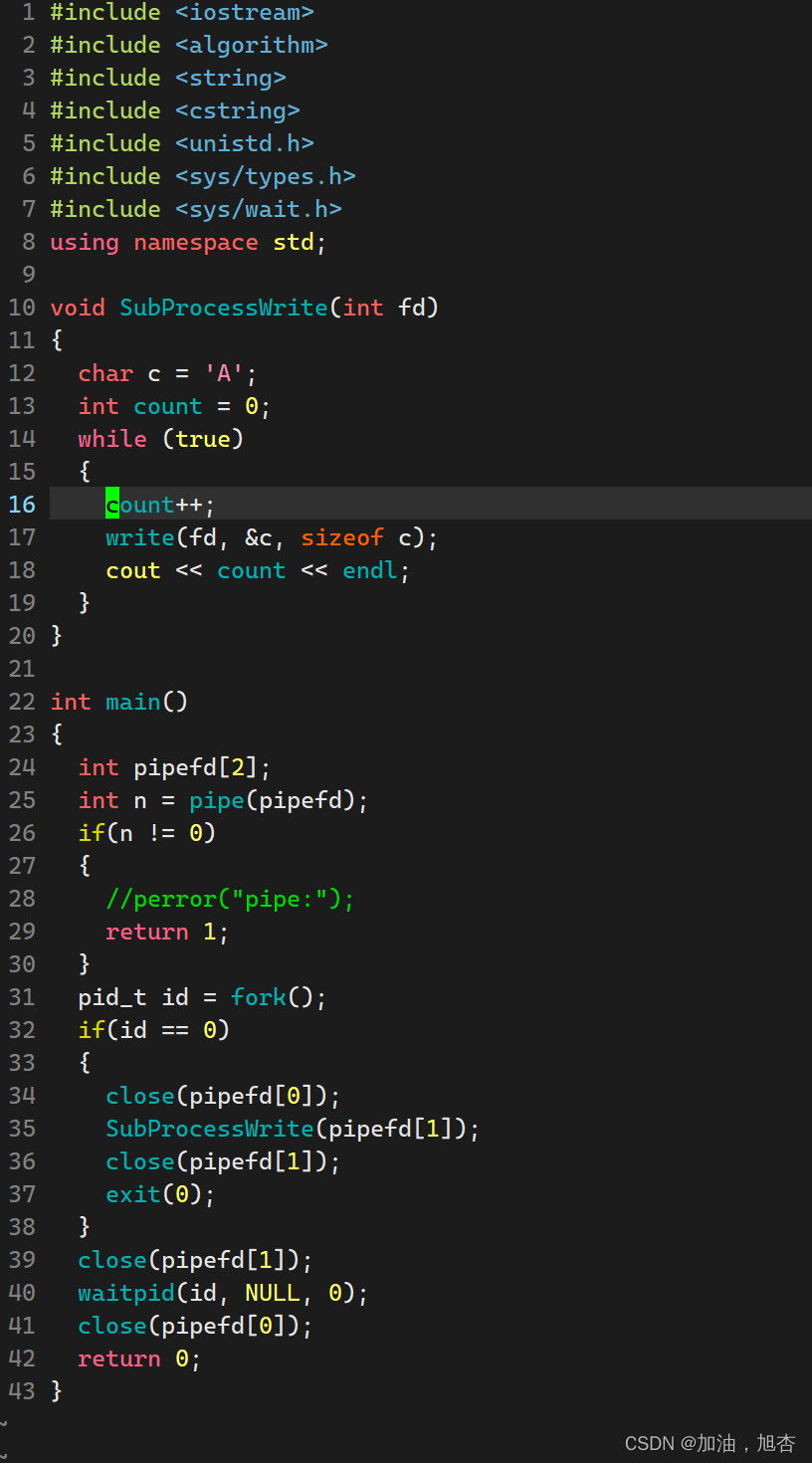Click 'close(pipefd[1]);' on line 36
Viewport: 812px width, 1463px height.
[224, 1162]
